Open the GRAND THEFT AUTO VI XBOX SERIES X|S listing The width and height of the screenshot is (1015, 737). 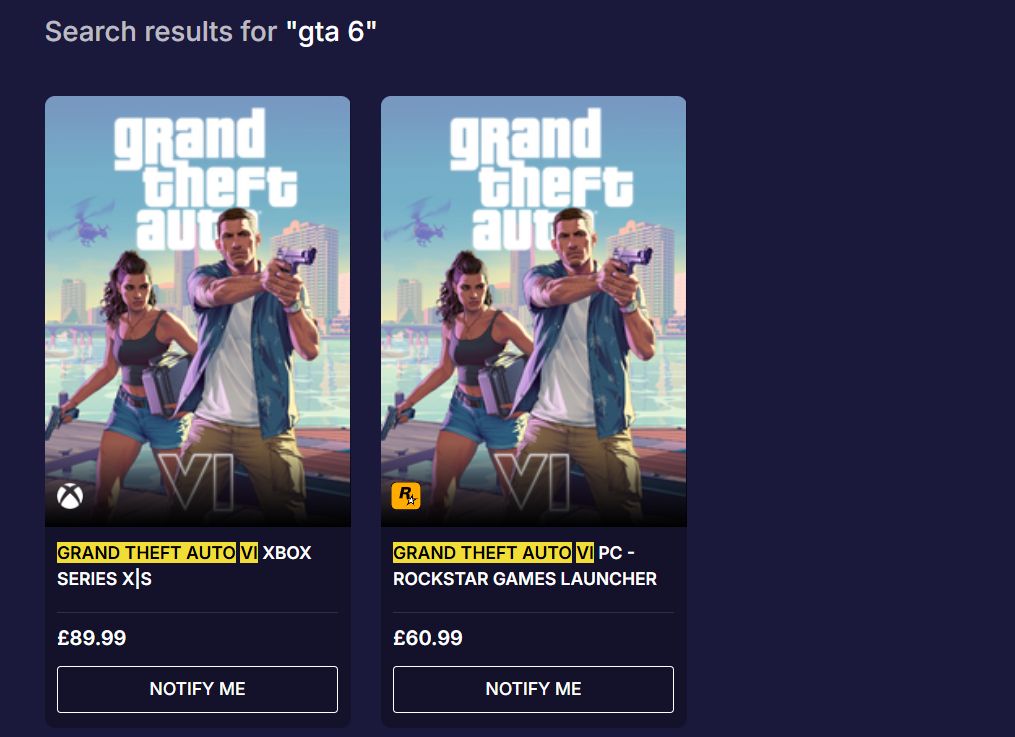pos(184,565)
